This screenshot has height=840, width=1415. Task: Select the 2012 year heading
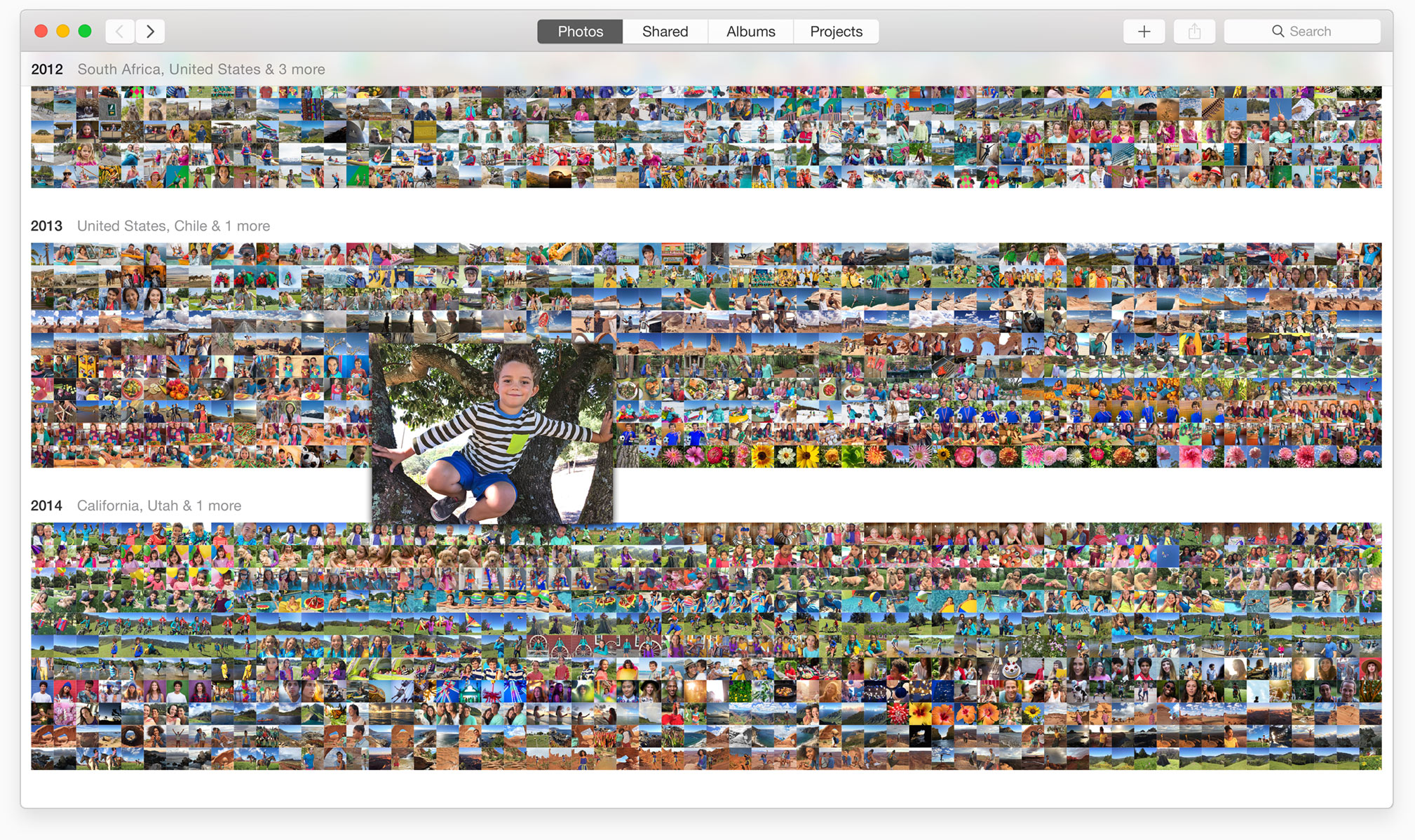pyautogui.click(x=47, y=69)
